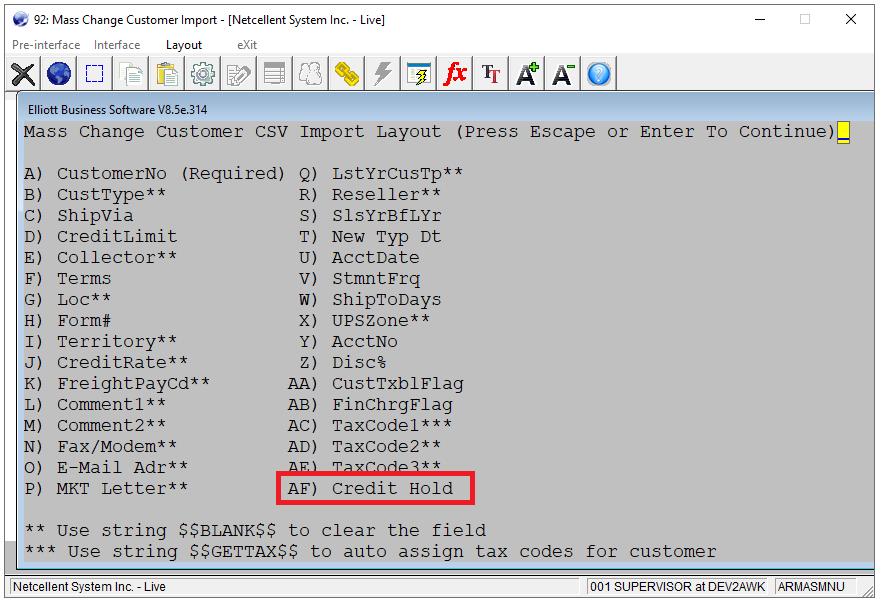The width and height of the screenshot is (879, 603).
Task: Click the decrease font size A- icon
Action: (x=563, y=74)
